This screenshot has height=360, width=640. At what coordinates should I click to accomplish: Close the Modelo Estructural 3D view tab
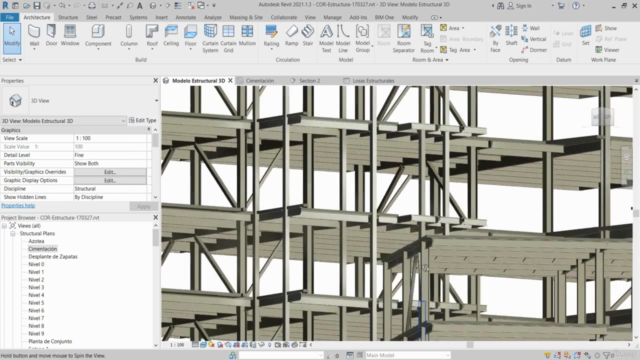coord(230,81)
